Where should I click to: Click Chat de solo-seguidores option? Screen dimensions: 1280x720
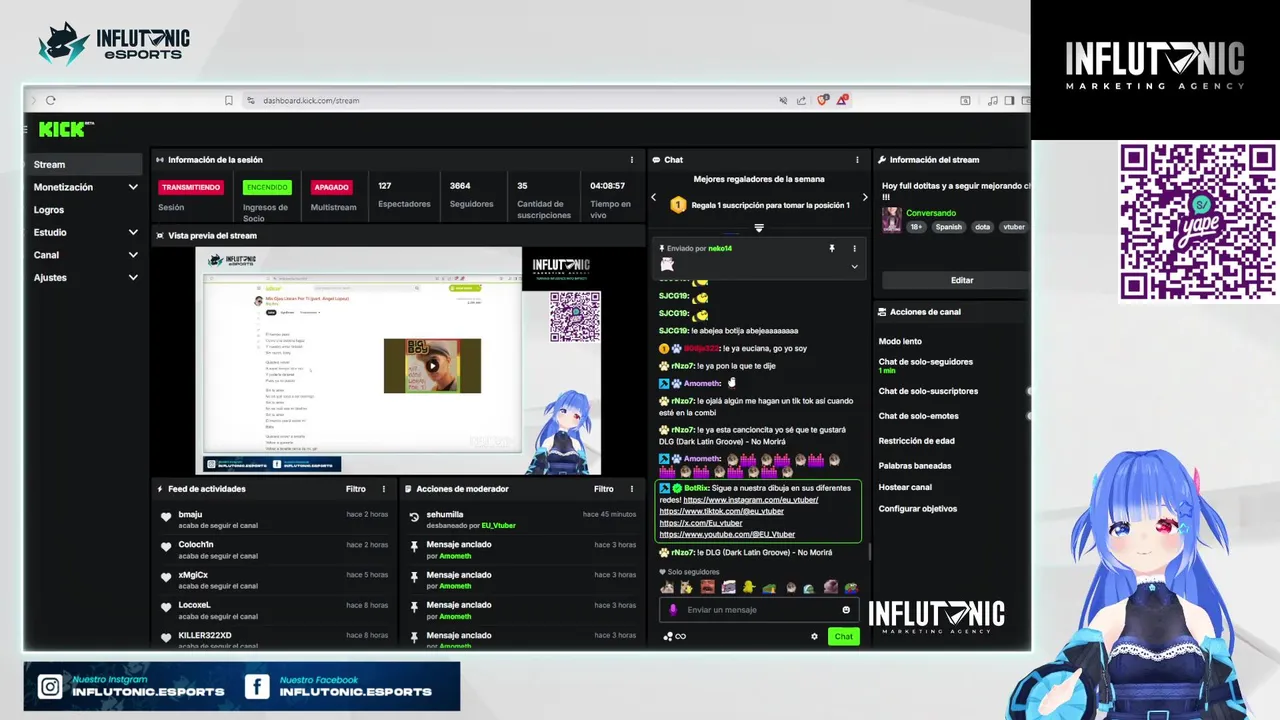pyautogui.click(x=925, y=362)
